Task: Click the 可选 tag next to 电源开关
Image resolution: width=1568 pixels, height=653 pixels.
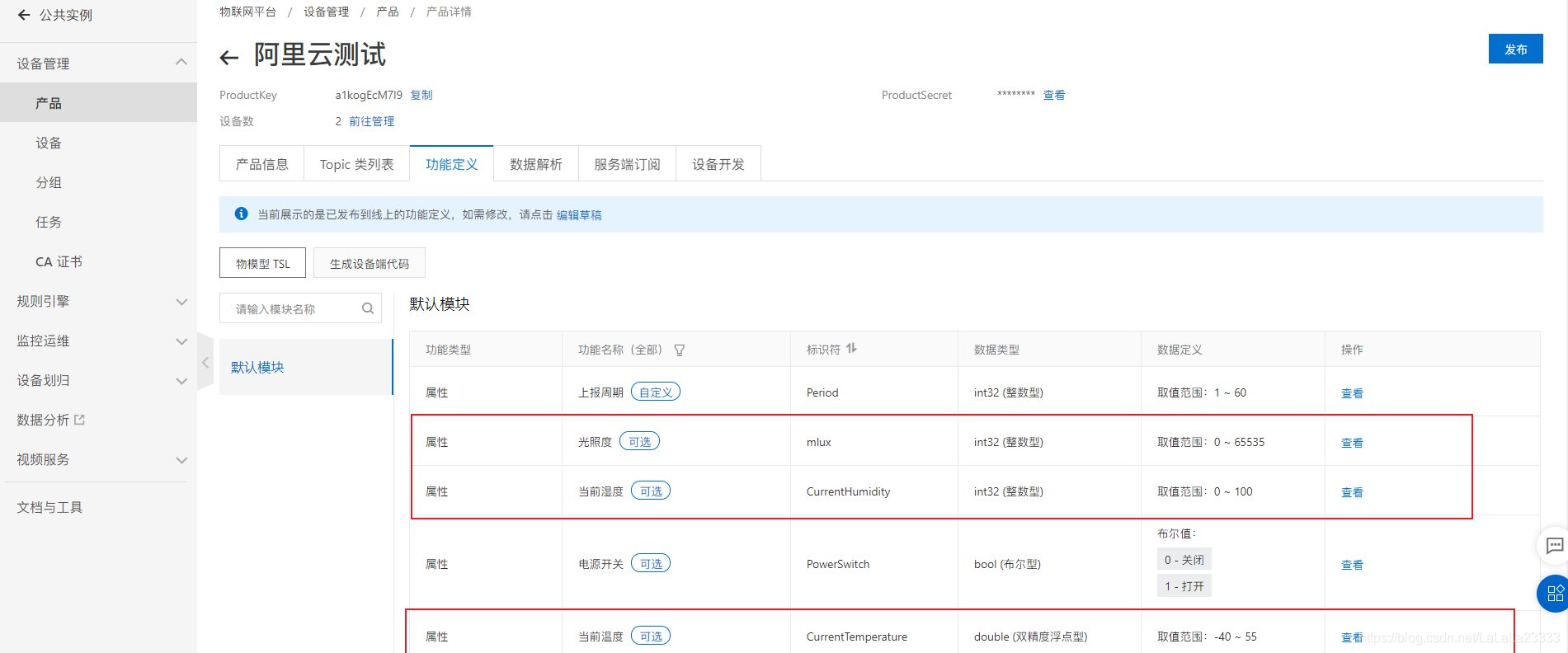Action: tap(651, 564)
